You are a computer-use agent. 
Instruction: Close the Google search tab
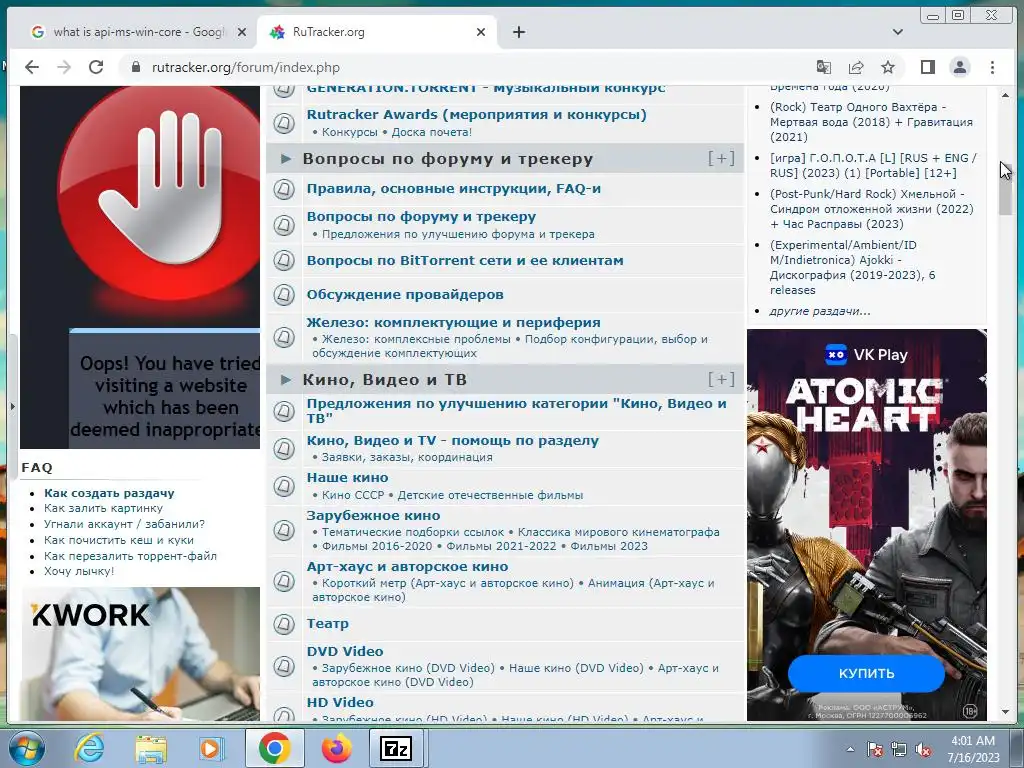tap(242, 32)
